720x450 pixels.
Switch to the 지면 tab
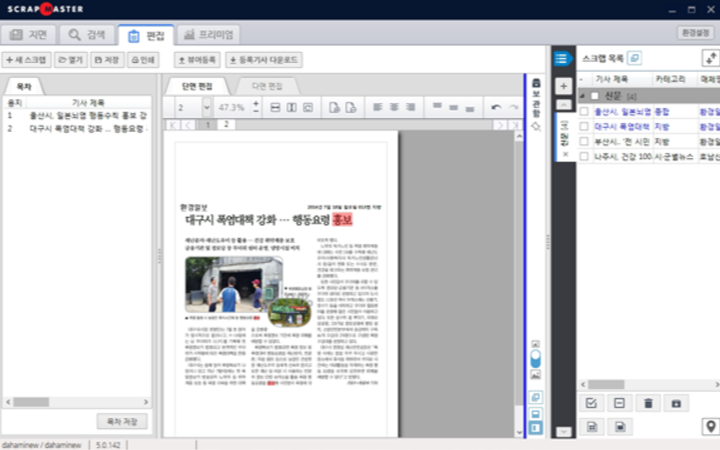pos(28,35)
